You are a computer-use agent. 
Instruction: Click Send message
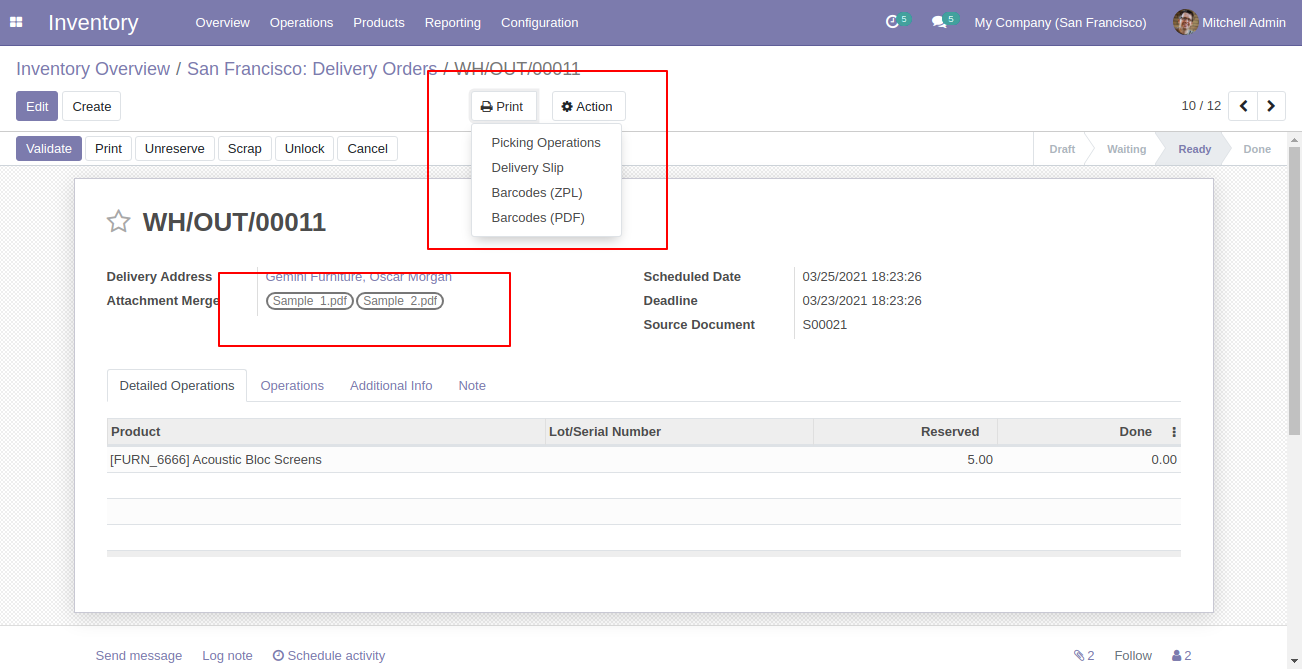click(139, 656)
